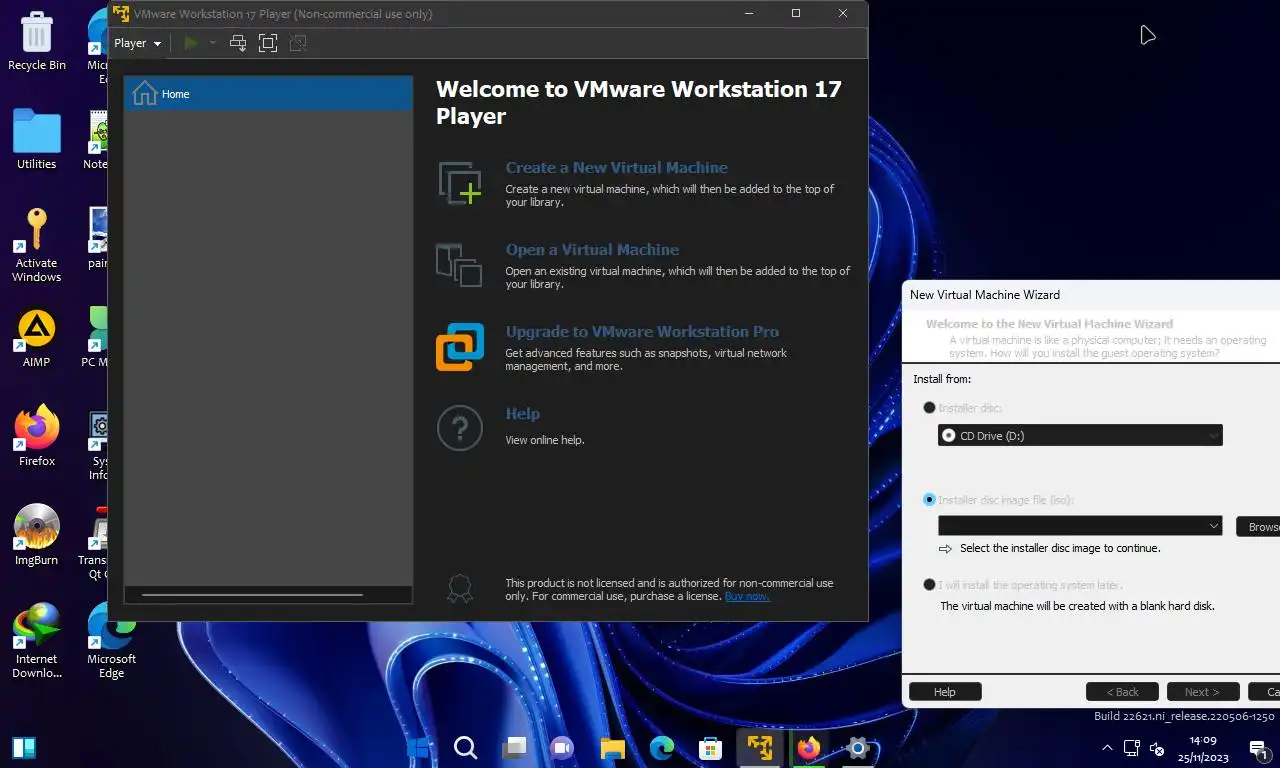This screenshot has width=1280, height=768.
Task: Open Microsoft Store from taskbar
Action: (710, 747)
